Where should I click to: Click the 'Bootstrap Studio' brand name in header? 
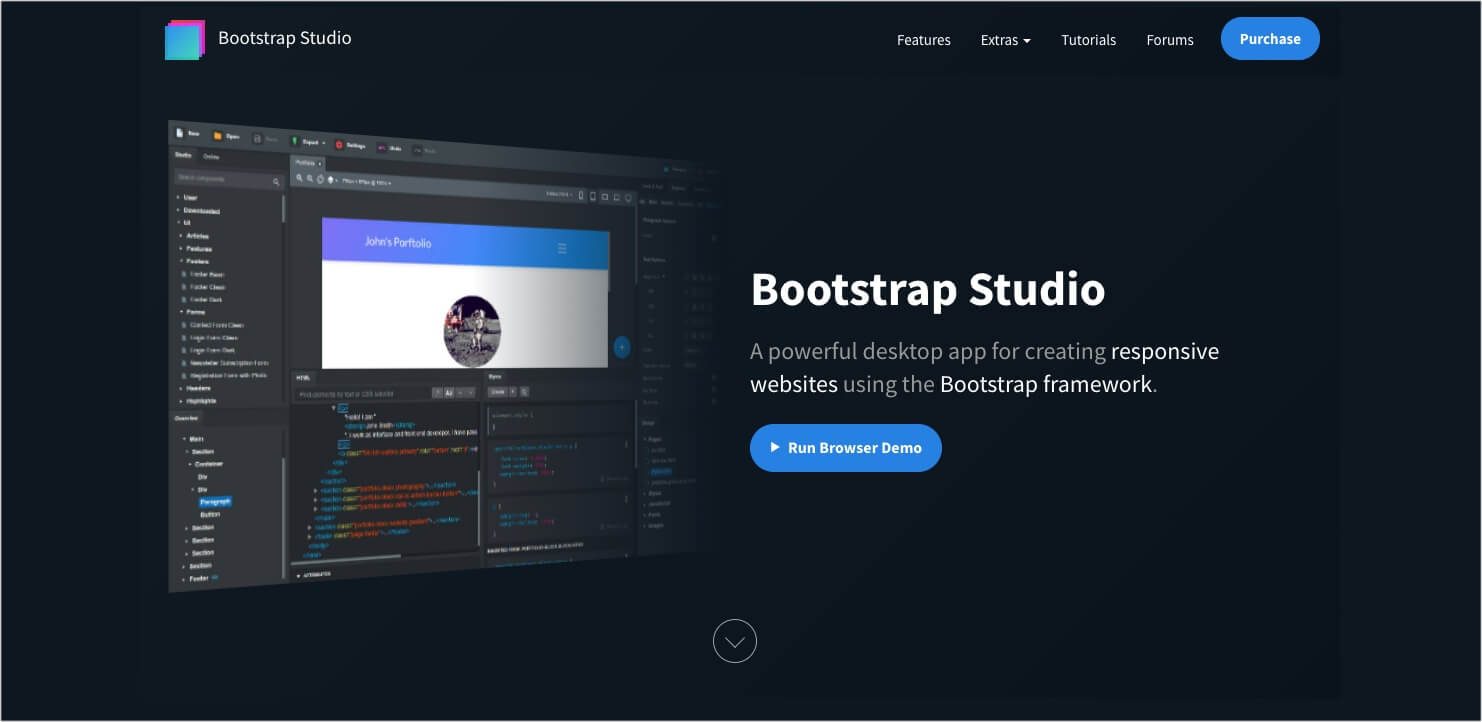[285, 38]
